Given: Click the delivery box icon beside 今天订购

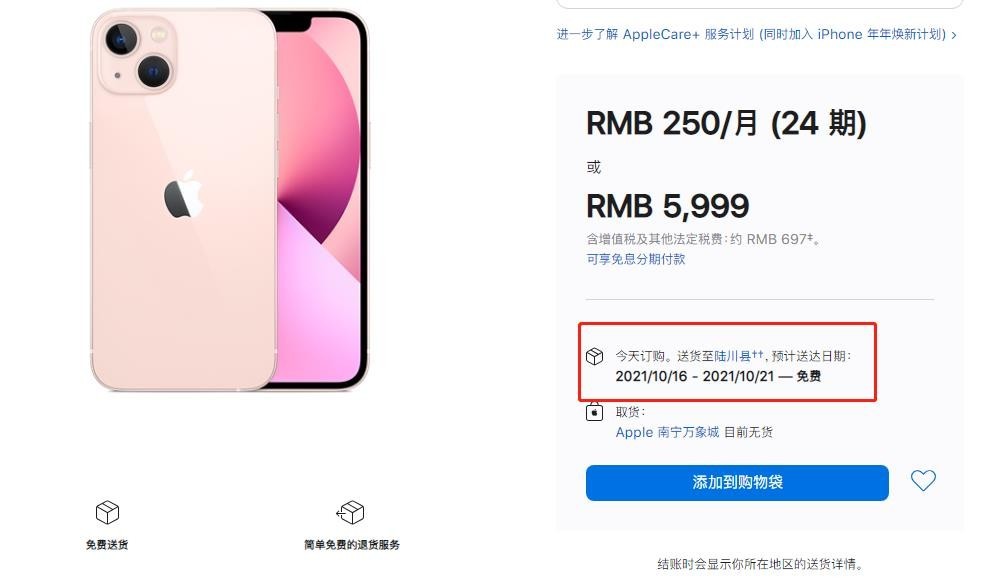Looking at the screenshot, I should point(594,357).
